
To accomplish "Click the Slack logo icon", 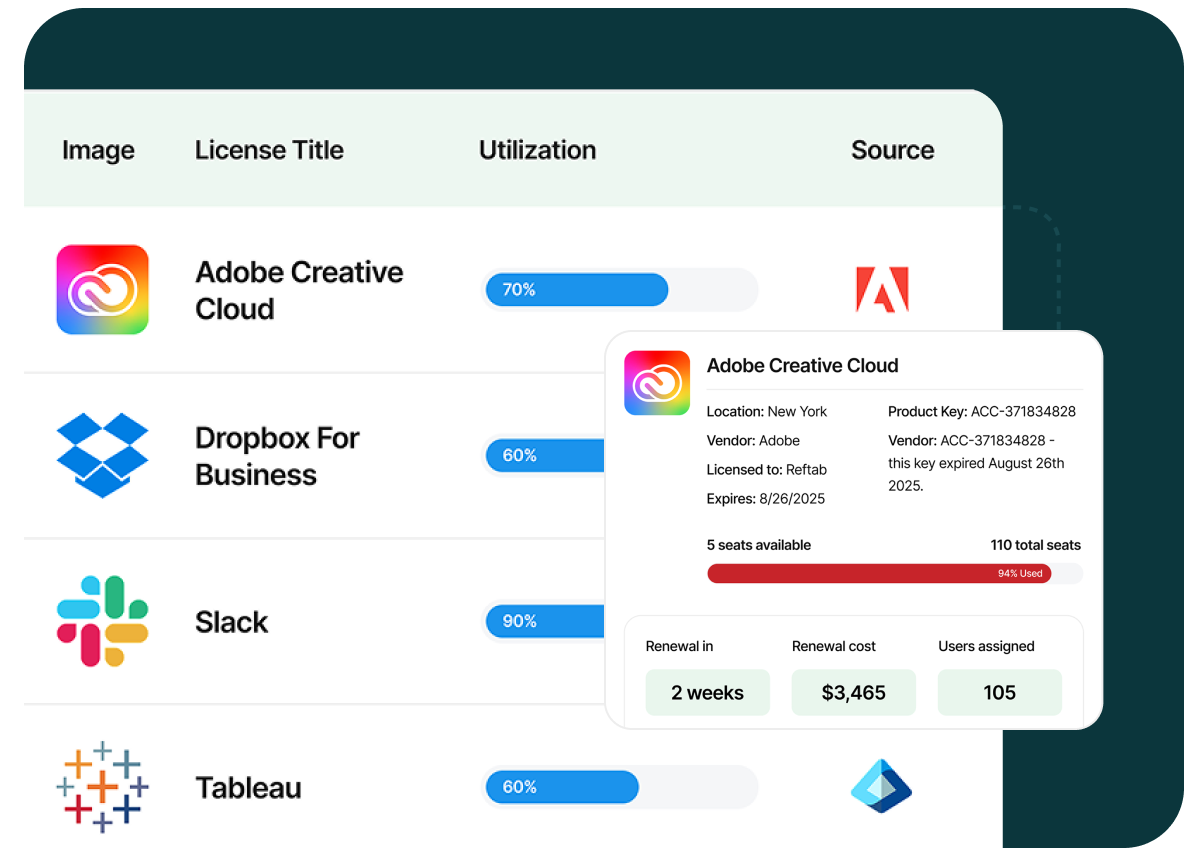I will pyautogui.click(x=102, y=621).
